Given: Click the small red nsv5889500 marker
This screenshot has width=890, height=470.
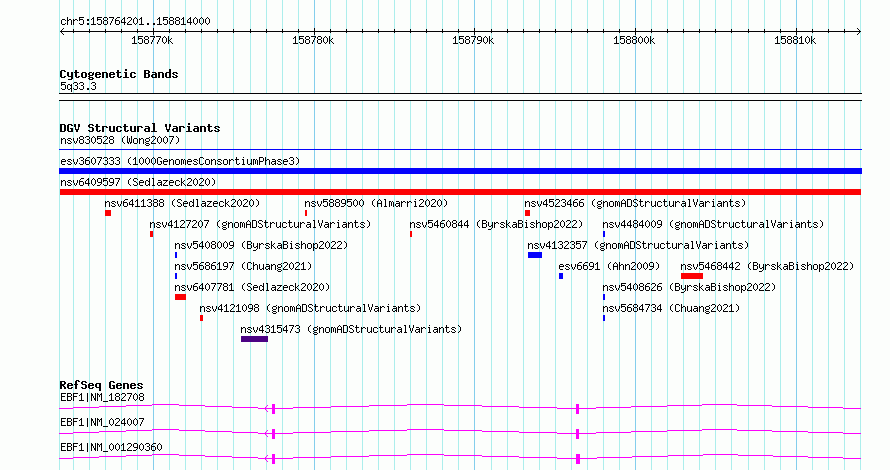Looking at the screenshot, I should [x=306, y=213].
